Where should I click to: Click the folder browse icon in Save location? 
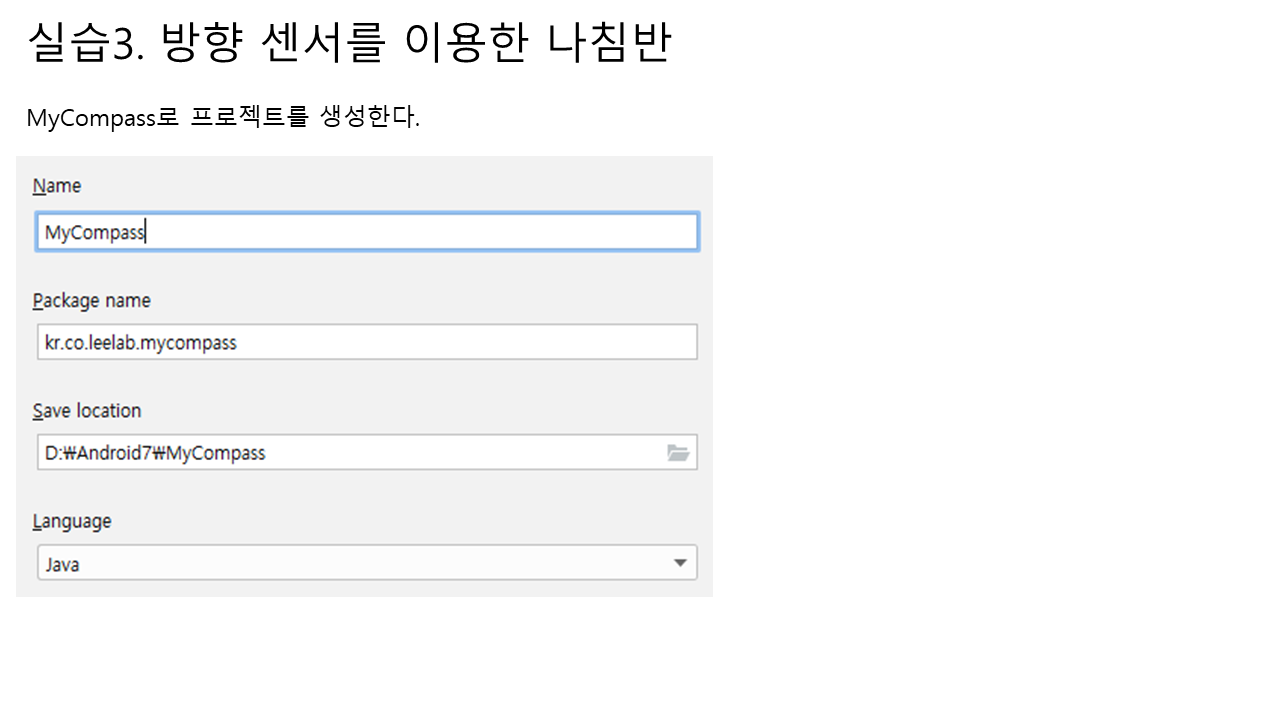click(x=678, y=453)
